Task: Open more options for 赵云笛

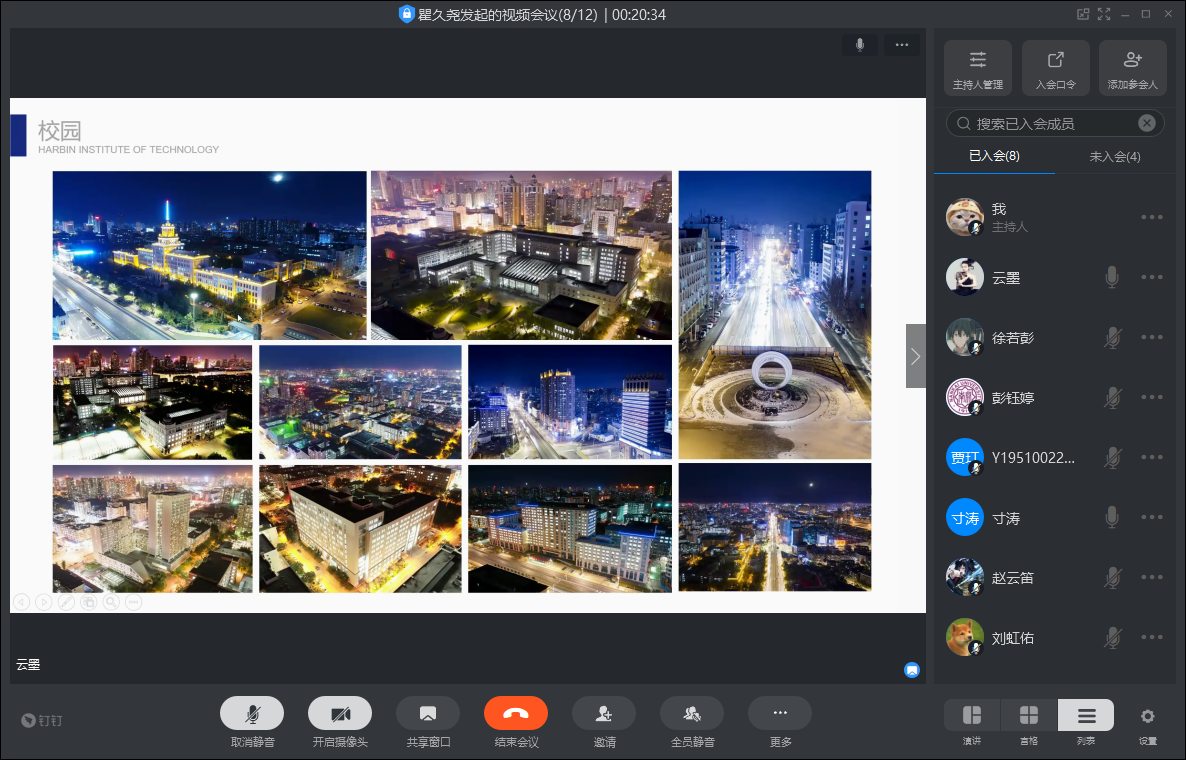Action: [1152, 577]
